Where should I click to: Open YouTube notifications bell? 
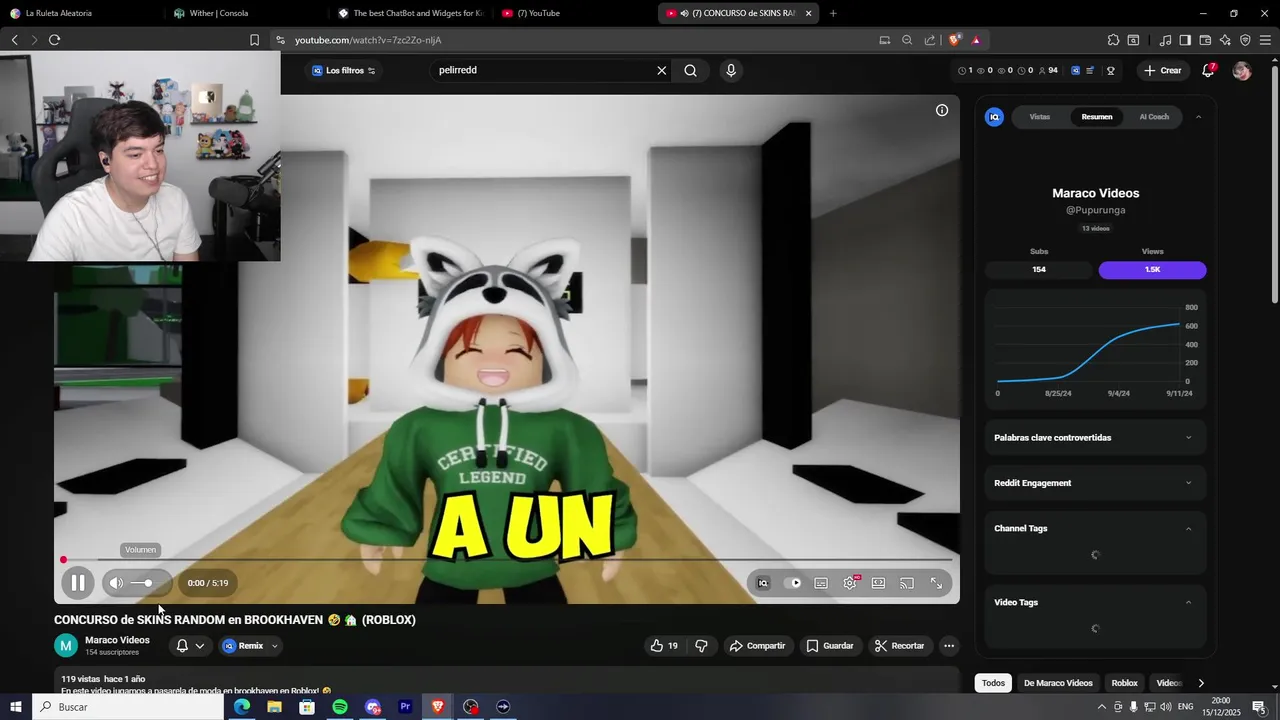pyautogui.click(x=1208, y=70)
